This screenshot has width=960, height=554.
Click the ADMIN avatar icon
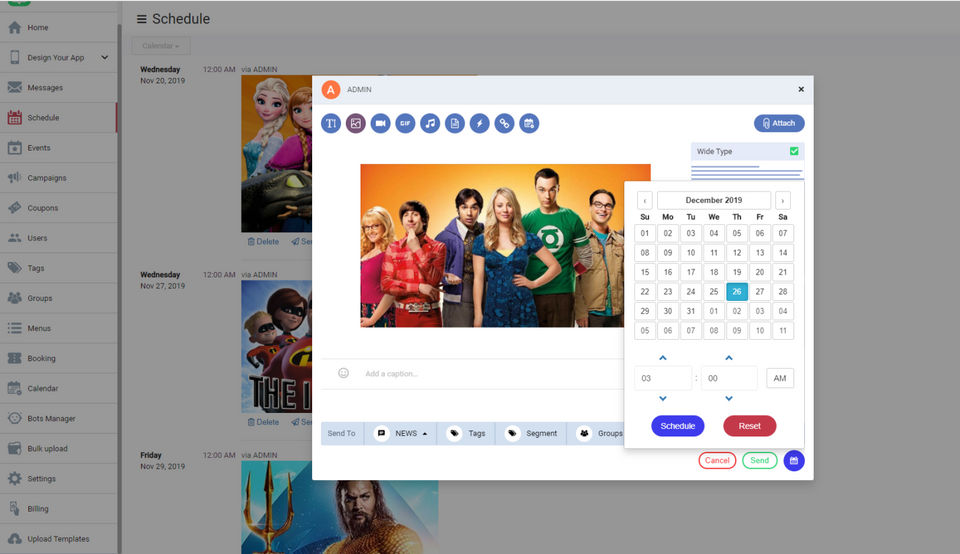[331, 89]
